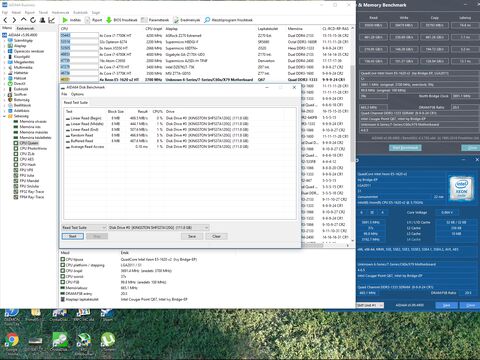Open test suite dropdown in Disk Benchmark
The image size is (480, 360).
click(x=84, y=227)
